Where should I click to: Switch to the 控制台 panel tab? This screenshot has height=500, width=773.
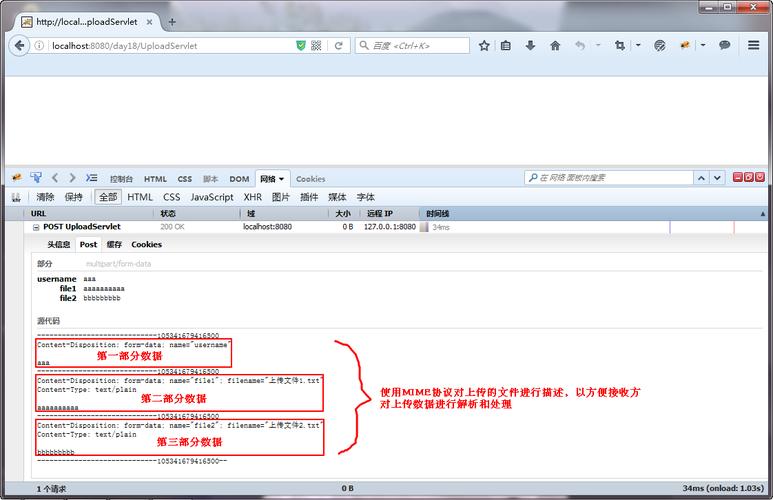tap(121, 179)
